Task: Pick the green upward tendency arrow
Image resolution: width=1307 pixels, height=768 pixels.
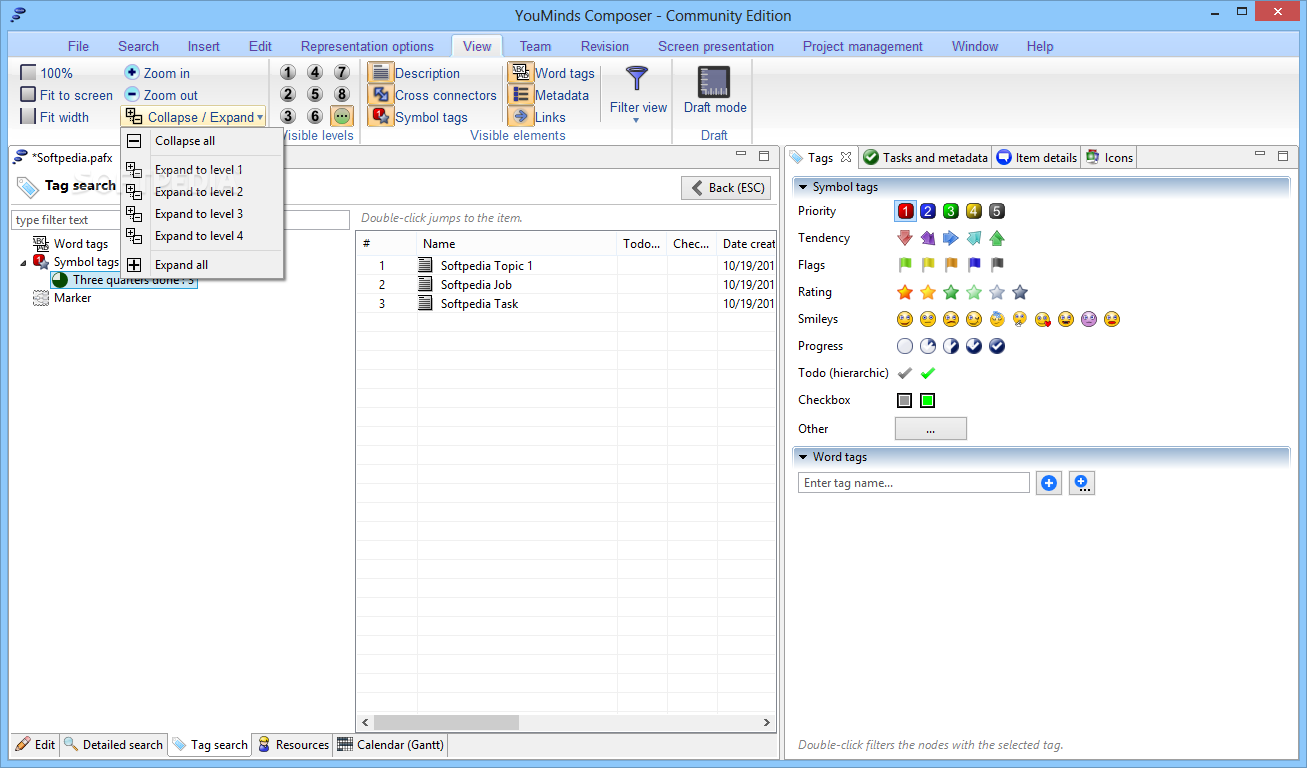Action: (997, 238)
